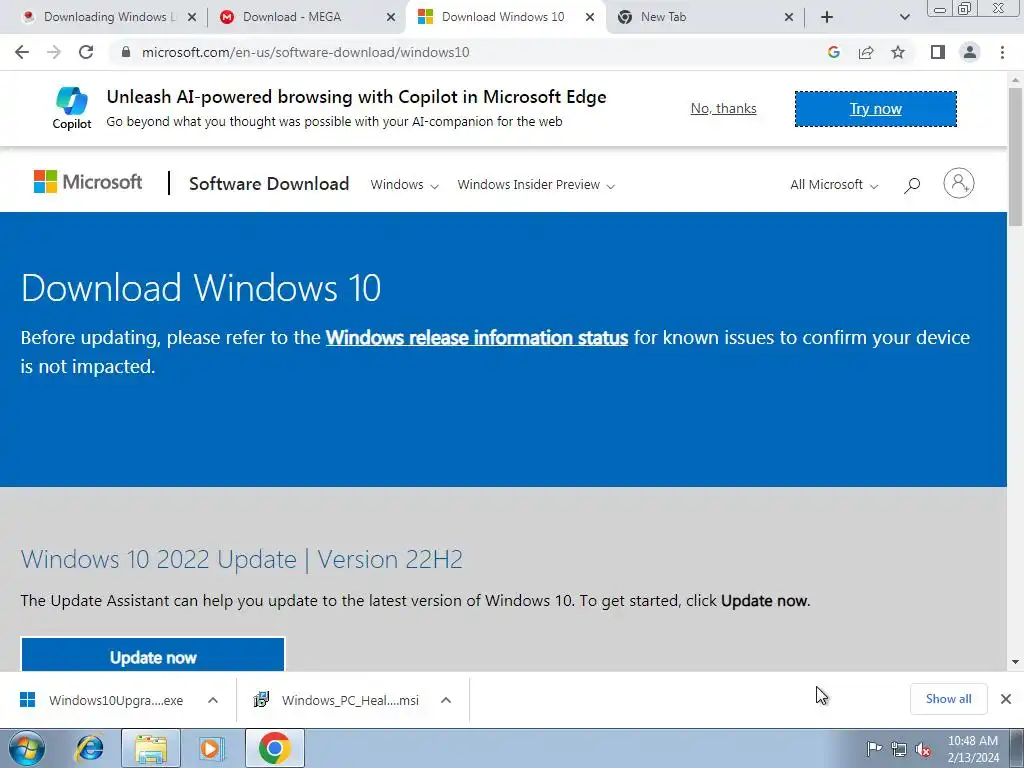Viewport: 1024px width, 768px height.
Task: Click Try now button
Action: (x=876, y=108)
